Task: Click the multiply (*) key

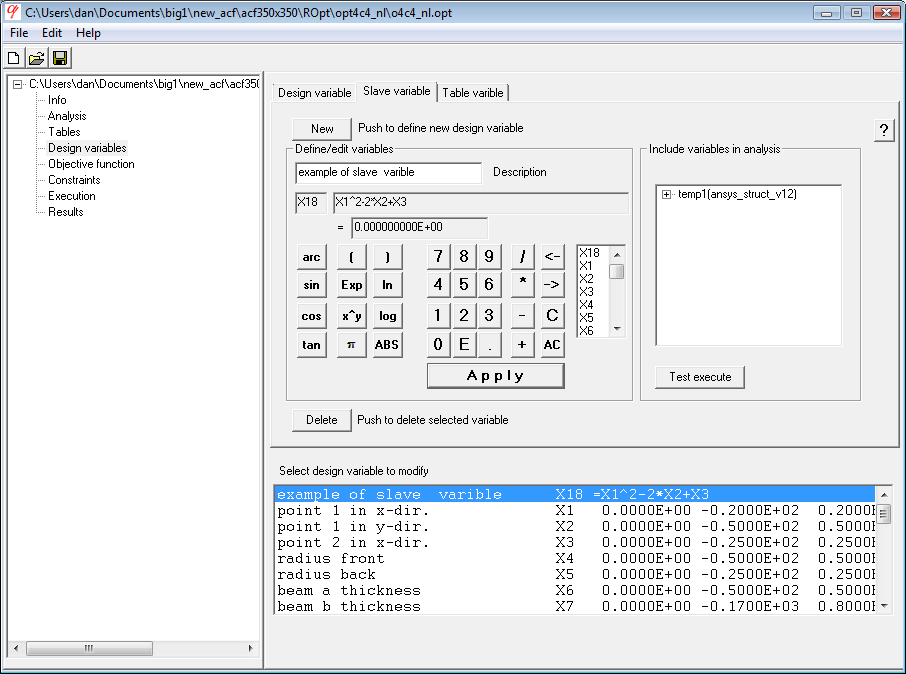Action: 522,285
